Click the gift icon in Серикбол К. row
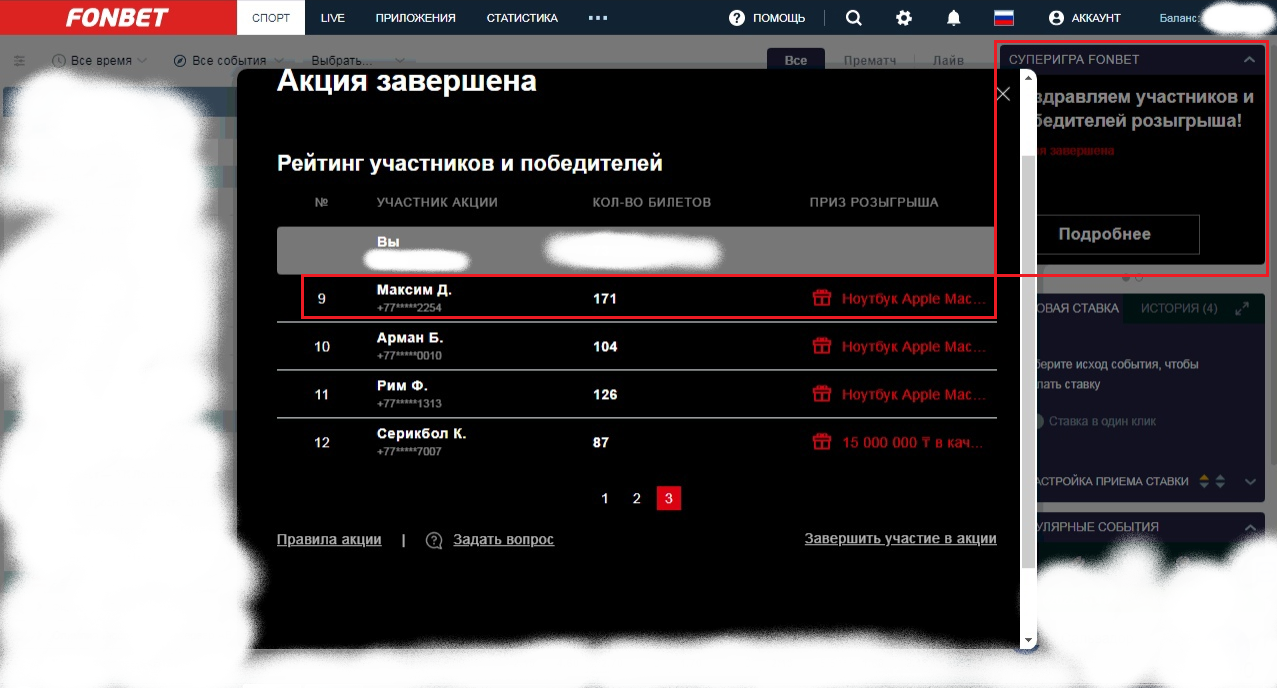Image resolution: width=1277 pixels, height=688 pixels. coord(822,442)
